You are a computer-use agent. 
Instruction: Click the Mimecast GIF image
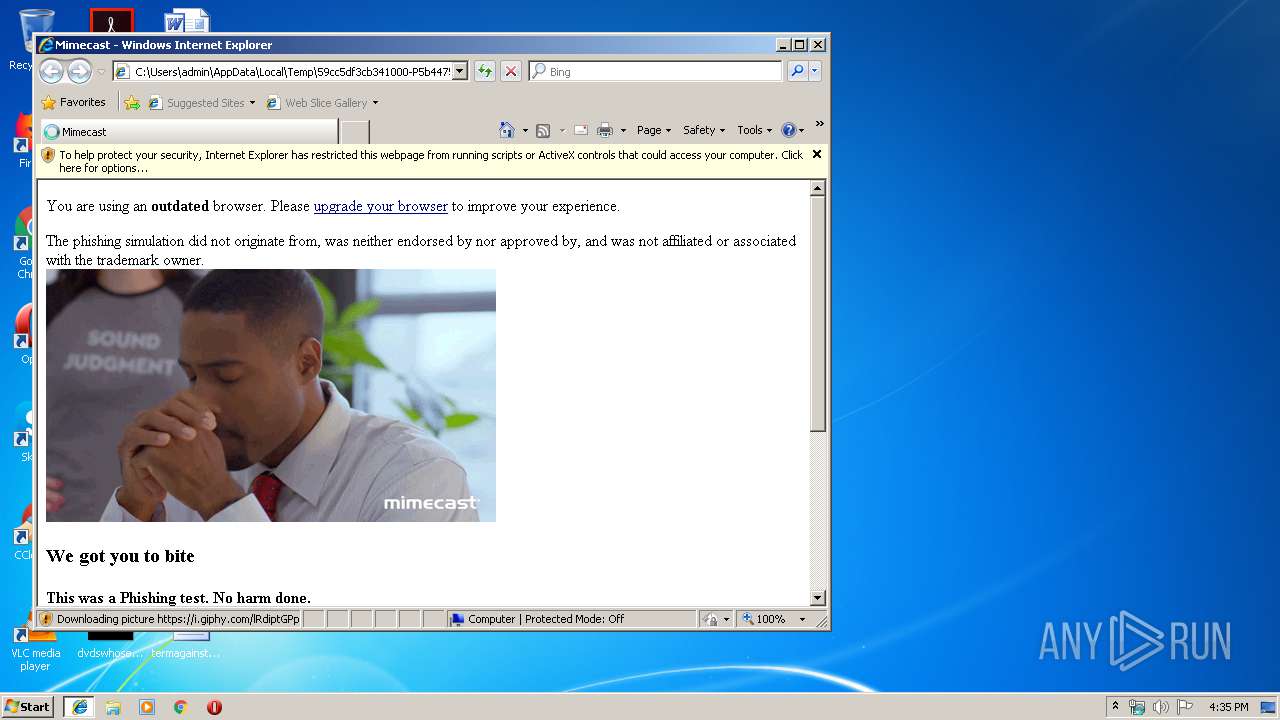(271, 395)
